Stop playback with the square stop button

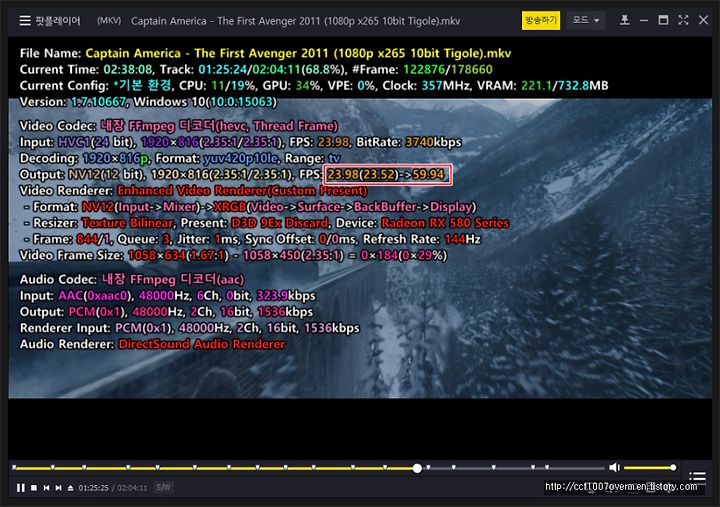tap(34, 488)
